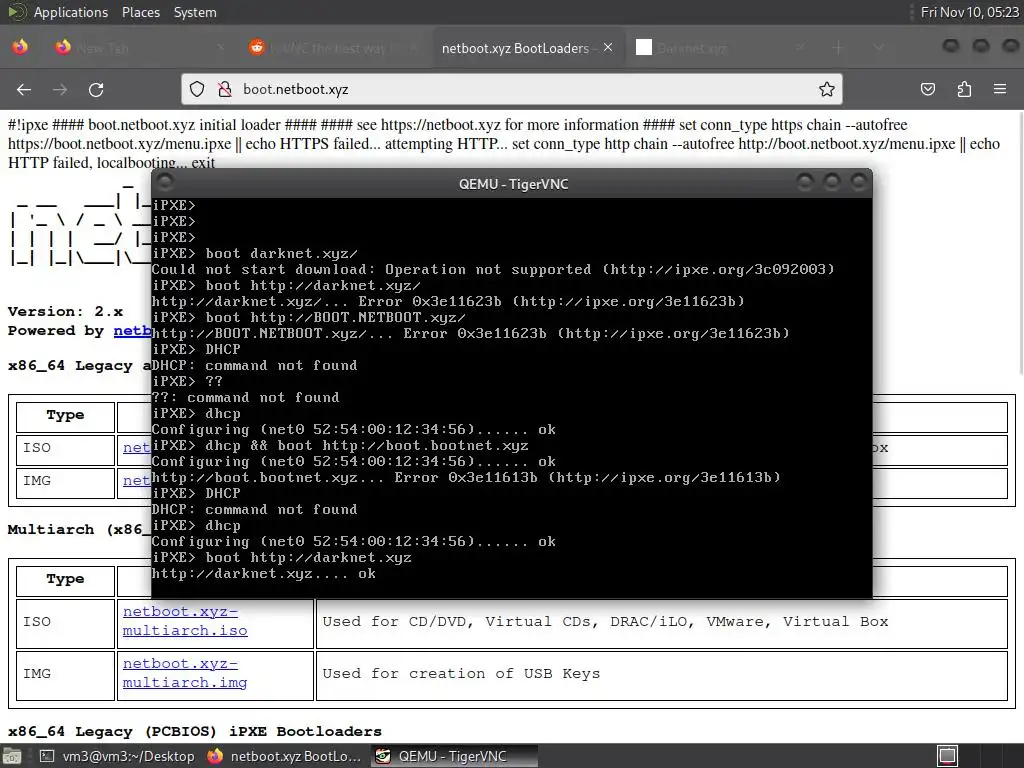The width and height of the screenshot is (1024, 768).
Task: Open the Pocket save icon
Action: coord(928,89)
